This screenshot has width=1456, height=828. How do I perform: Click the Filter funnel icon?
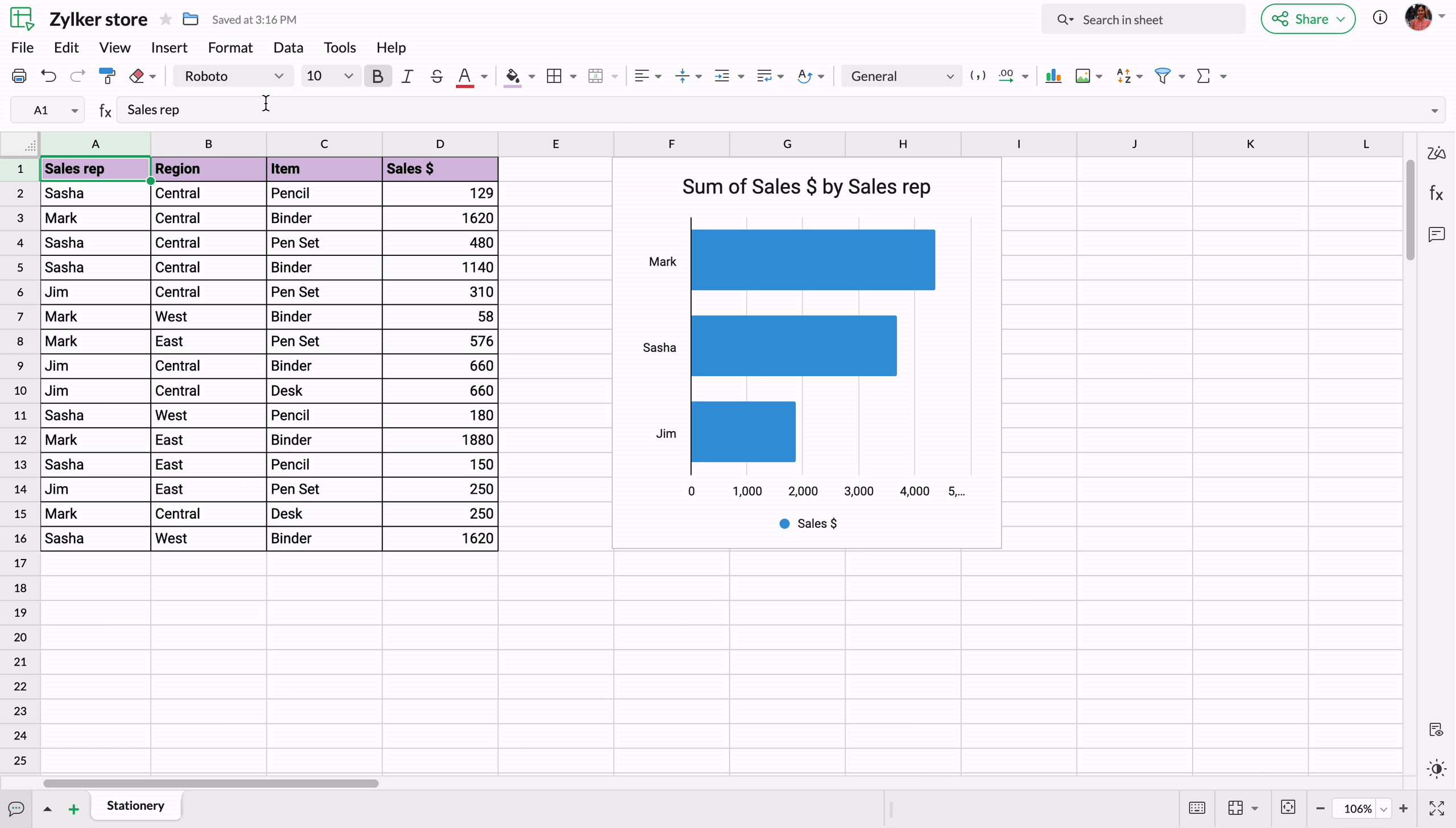(x=1163, y=76)
